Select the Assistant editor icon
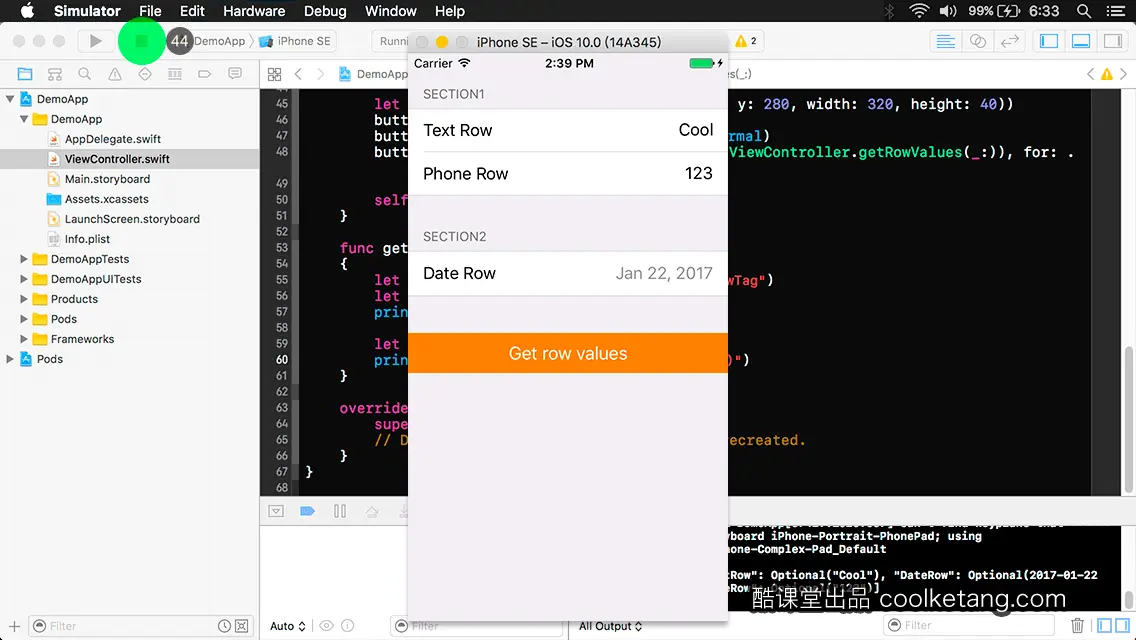 (x=978, y=41)
